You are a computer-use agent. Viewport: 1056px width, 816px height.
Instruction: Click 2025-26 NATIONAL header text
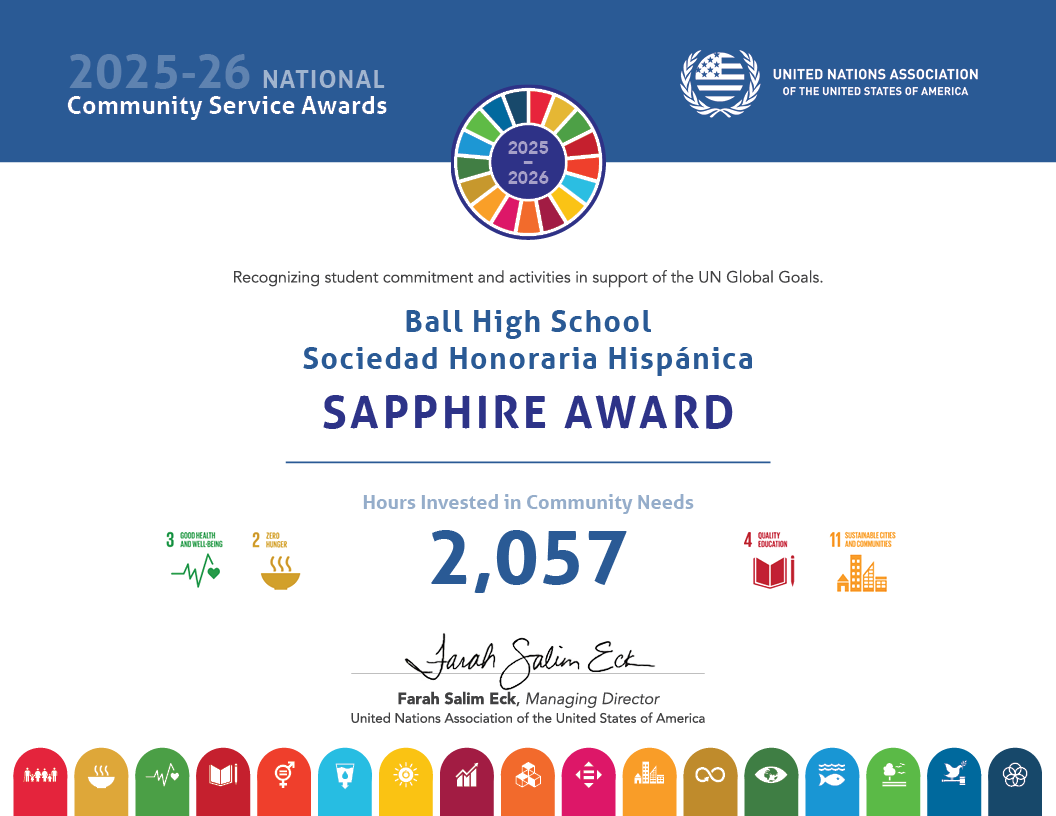227,73
